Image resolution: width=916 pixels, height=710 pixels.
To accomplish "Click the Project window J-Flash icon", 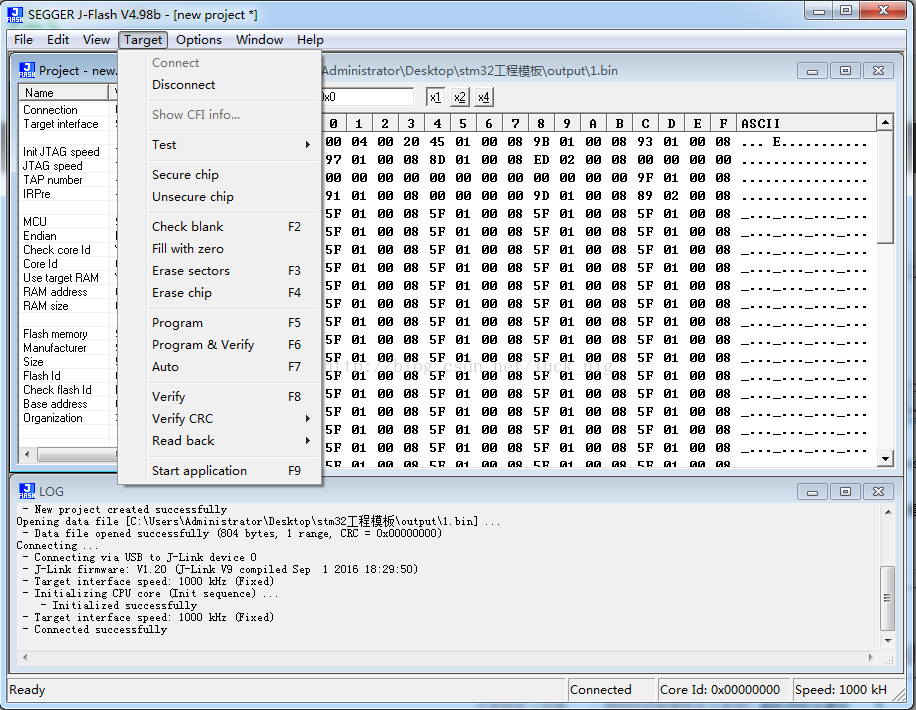I will tap(27, 70).
